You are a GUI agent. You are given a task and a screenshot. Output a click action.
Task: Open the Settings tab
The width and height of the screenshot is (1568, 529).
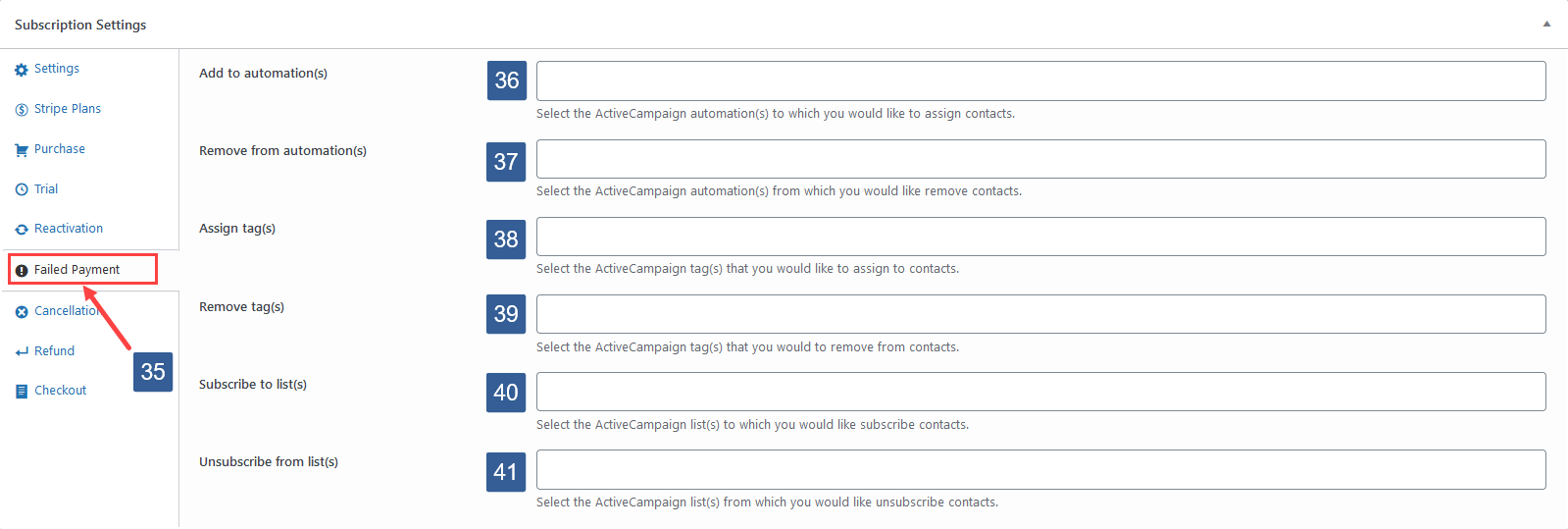click(56, 69)
